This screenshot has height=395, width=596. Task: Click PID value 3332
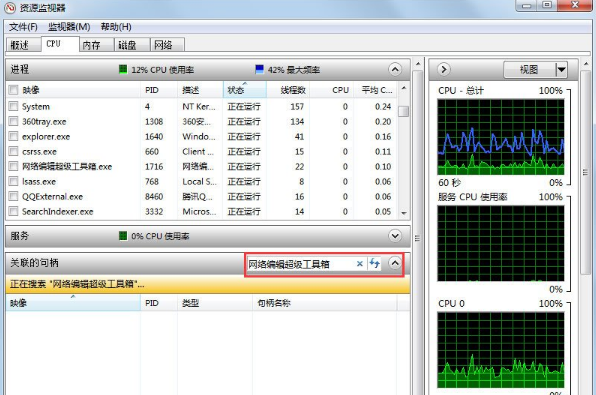tap(154, 211)
